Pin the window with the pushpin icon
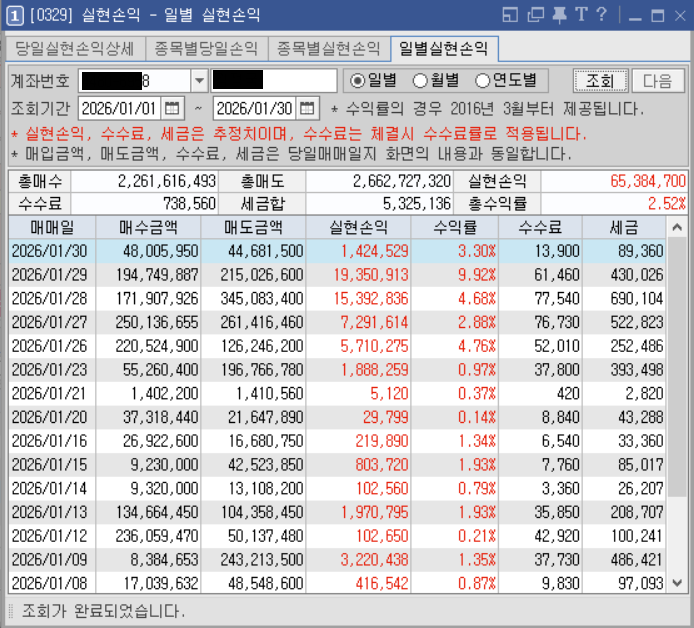The image size is (694, 628). point(560,15)
